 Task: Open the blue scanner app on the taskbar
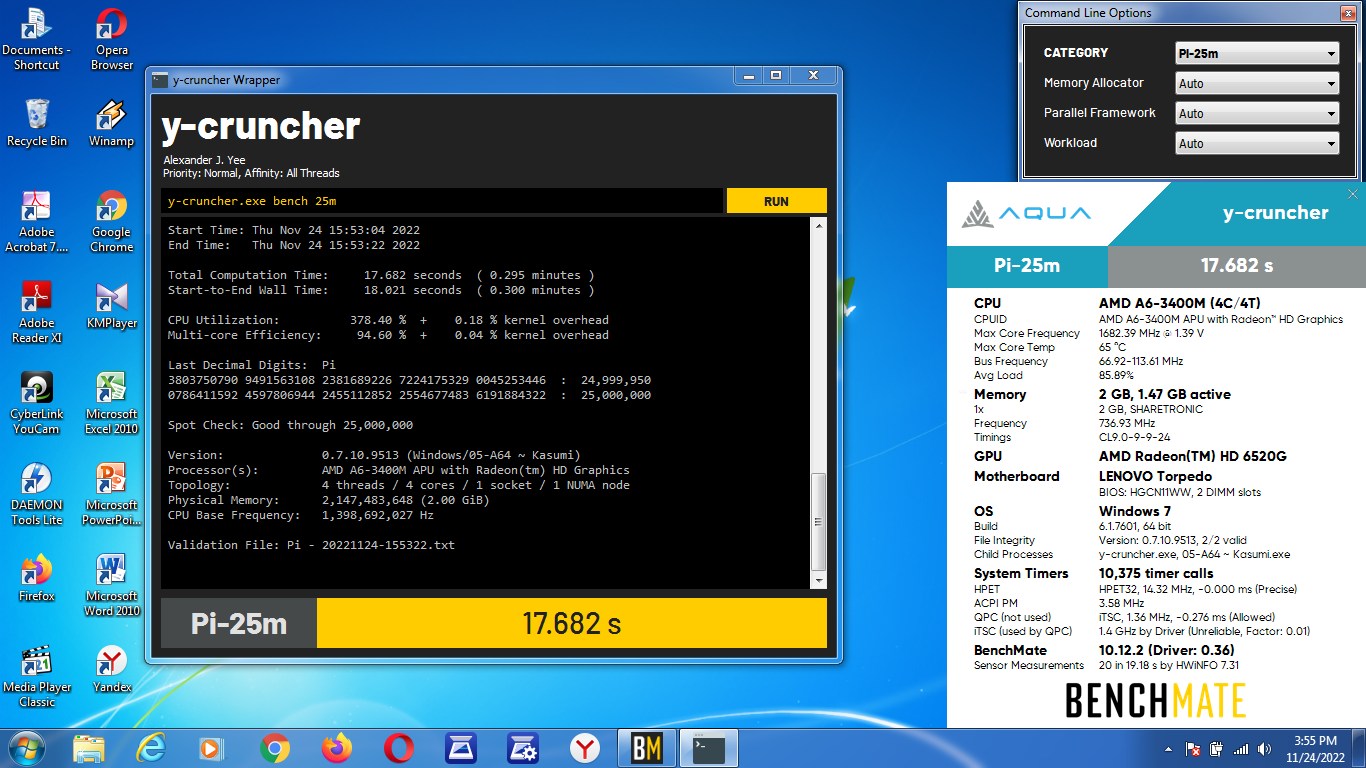pos(461,748)
